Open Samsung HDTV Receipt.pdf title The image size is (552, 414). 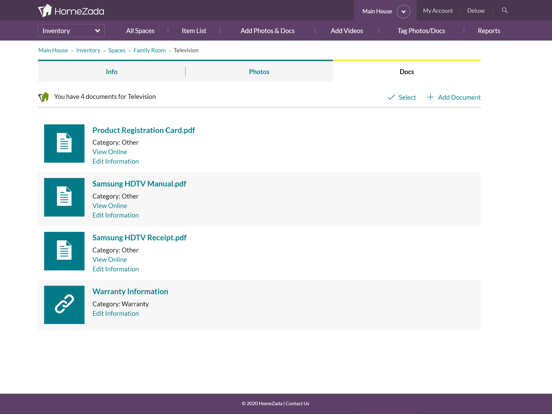[x=139, y=238]
